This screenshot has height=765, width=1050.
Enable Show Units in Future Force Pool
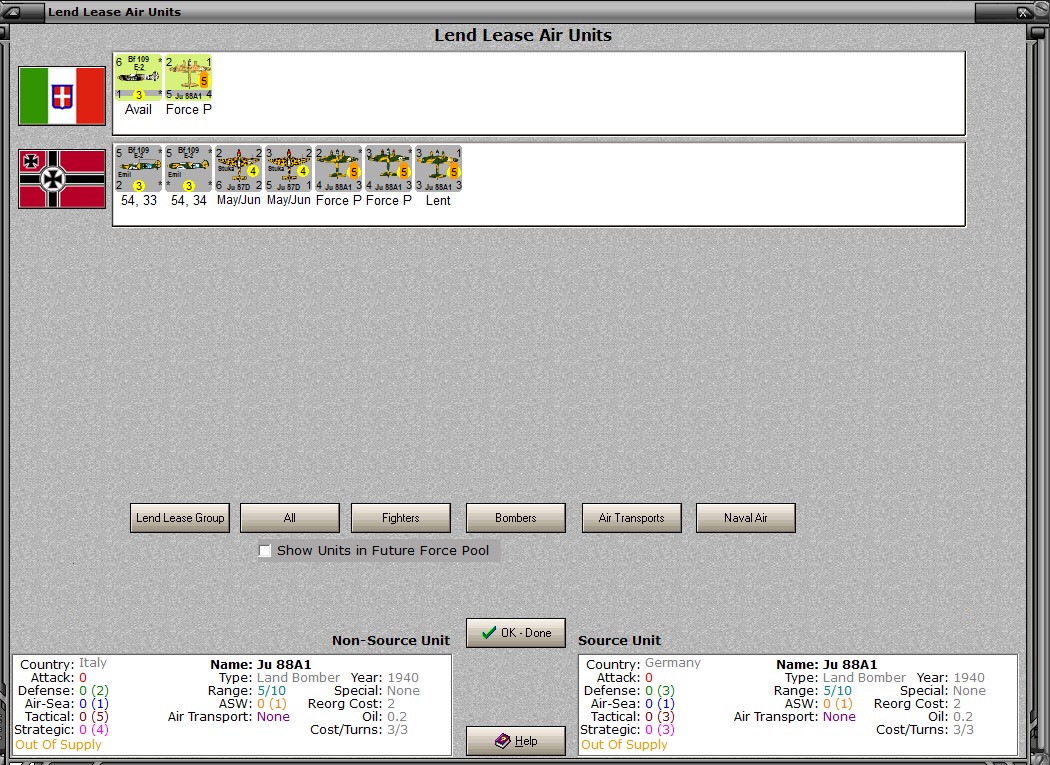click(x=265, y=551)
